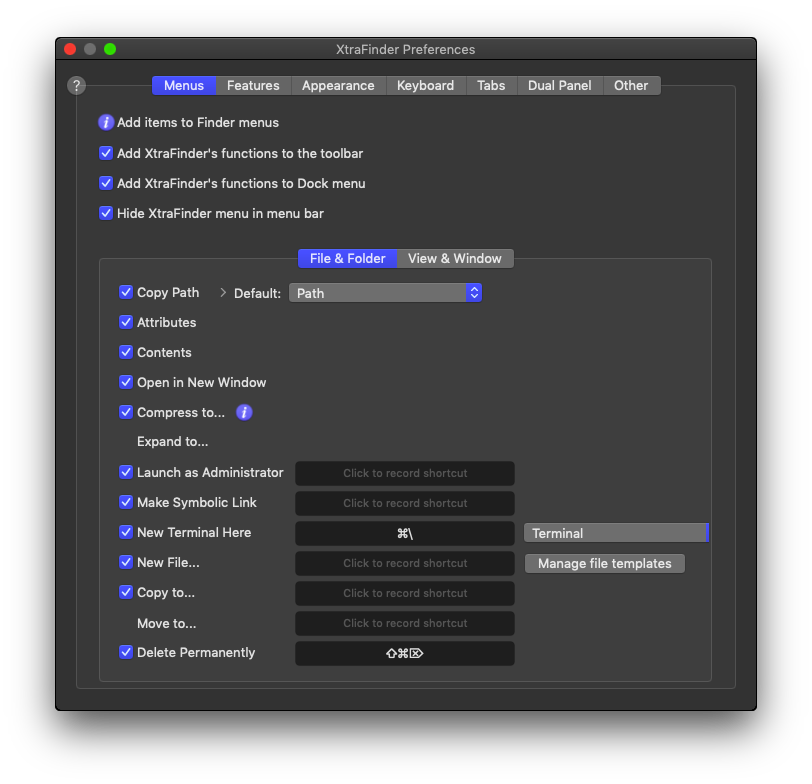Disable the Attributes checkbox
The image size is (812, 784).
pyautogui.click(x=126, y=323)
